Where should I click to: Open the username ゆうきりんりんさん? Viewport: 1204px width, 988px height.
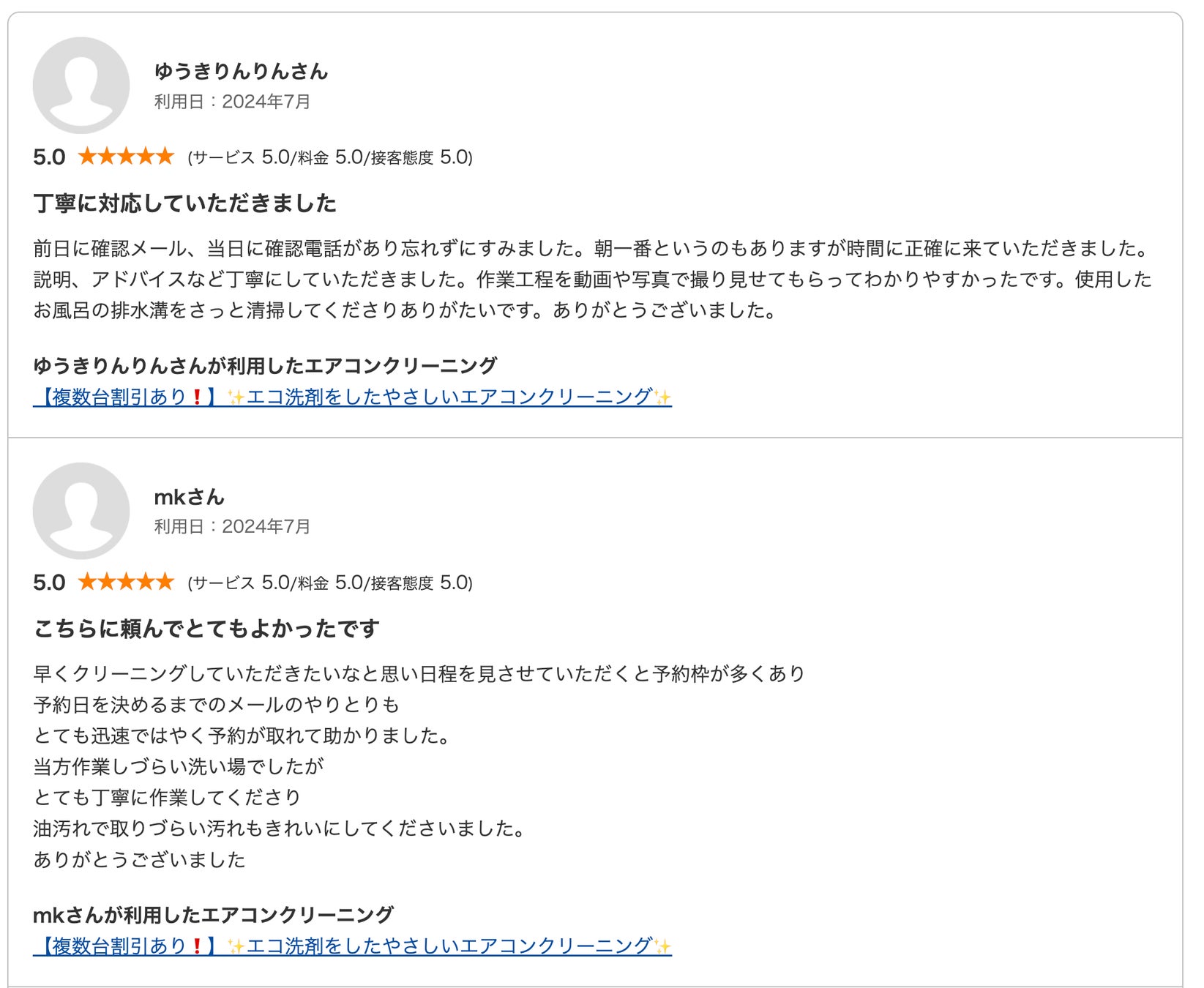[241, 71]
